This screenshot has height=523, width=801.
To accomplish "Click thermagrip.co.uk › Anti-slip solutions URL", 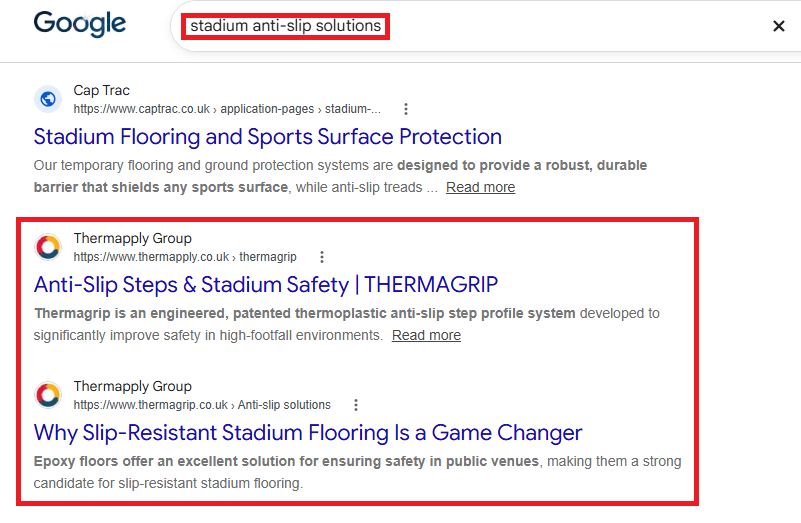I will click(202, 405).
